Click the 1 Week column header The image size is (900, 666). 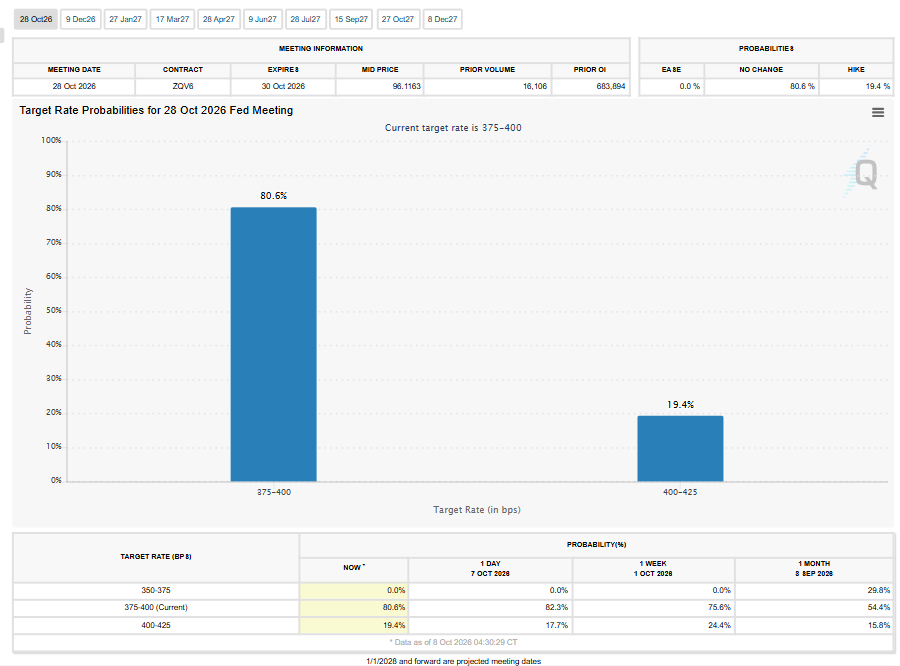click(x=653, y=569)
